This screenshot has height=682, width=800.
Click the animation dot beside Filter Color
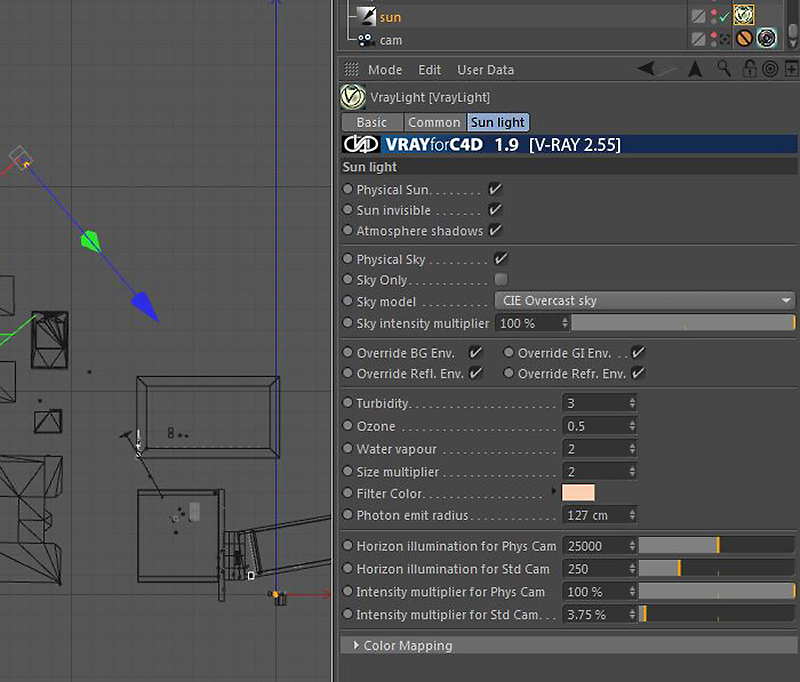347,493
